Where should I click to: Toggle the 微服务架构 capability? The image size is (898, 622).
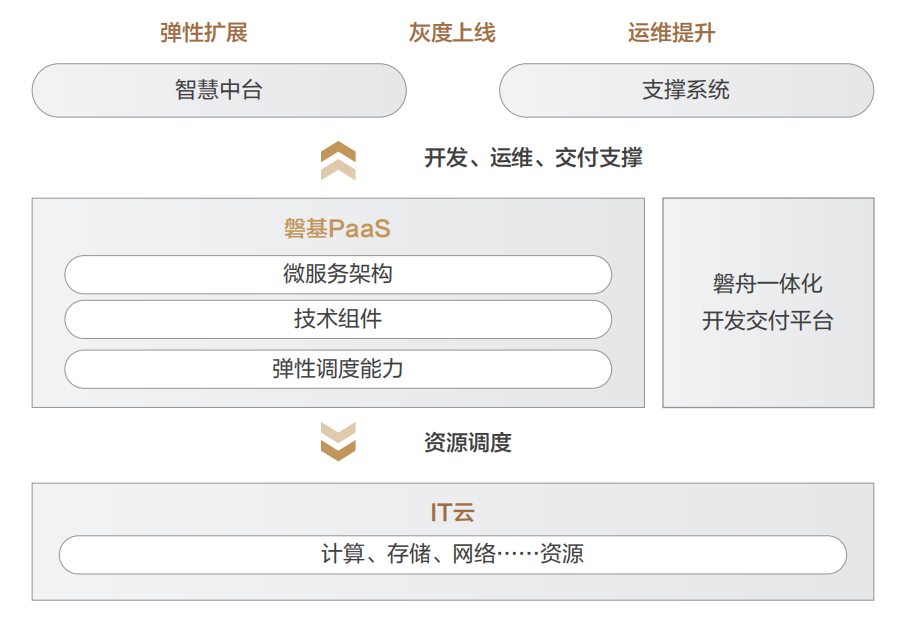(338, 274)
